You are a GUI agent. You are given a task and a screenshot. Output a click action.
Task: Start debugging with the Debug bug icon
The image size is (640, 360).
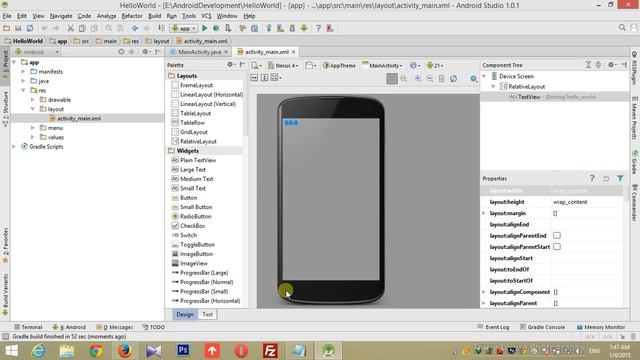click(x=216, y=28)
